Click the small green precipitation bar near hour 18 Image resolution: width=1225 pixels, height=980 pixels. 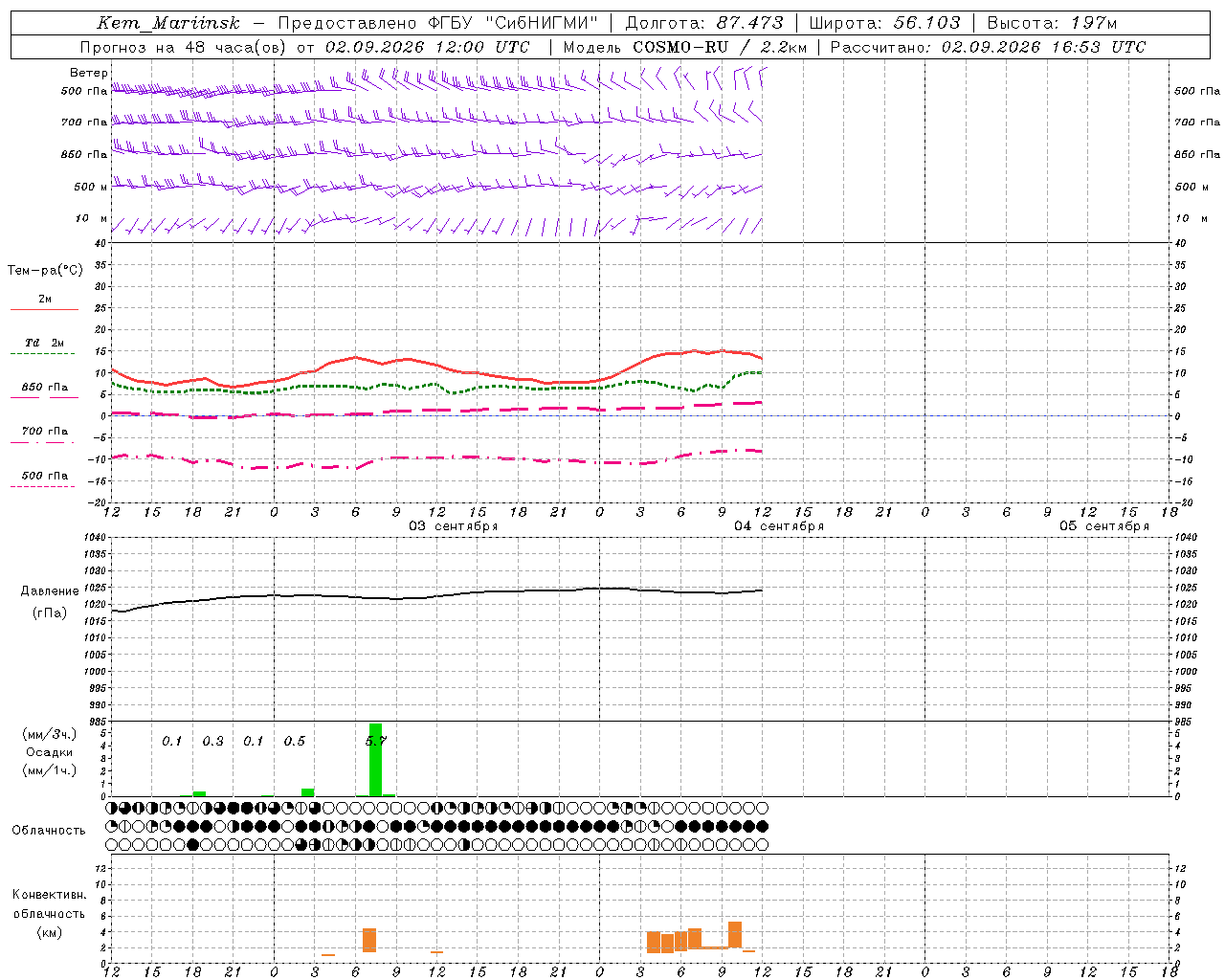[x=199, y=793]
